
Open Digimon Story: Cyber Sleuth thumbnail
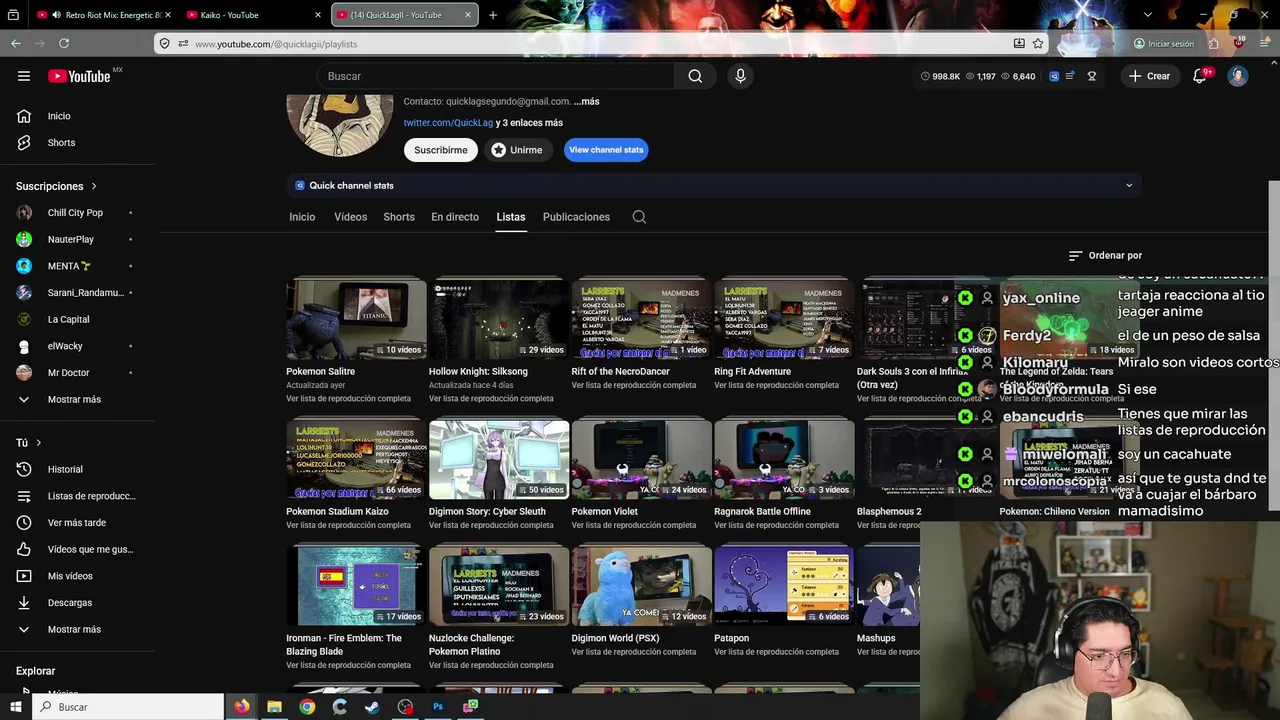tap(499, 459)
